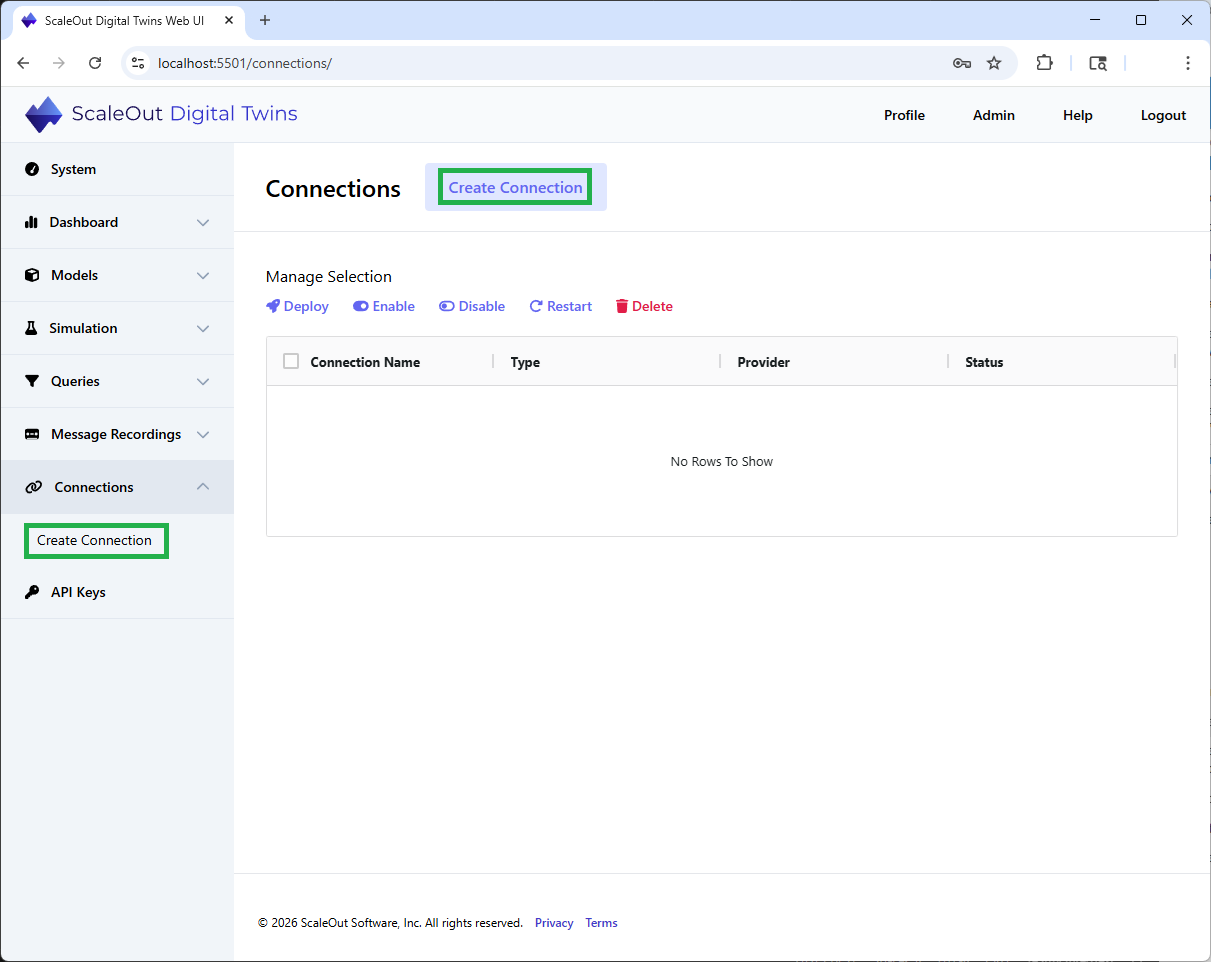Expand the Message Recordings chevron
This screenshot has width=1211, height=962.
(203, 434)
